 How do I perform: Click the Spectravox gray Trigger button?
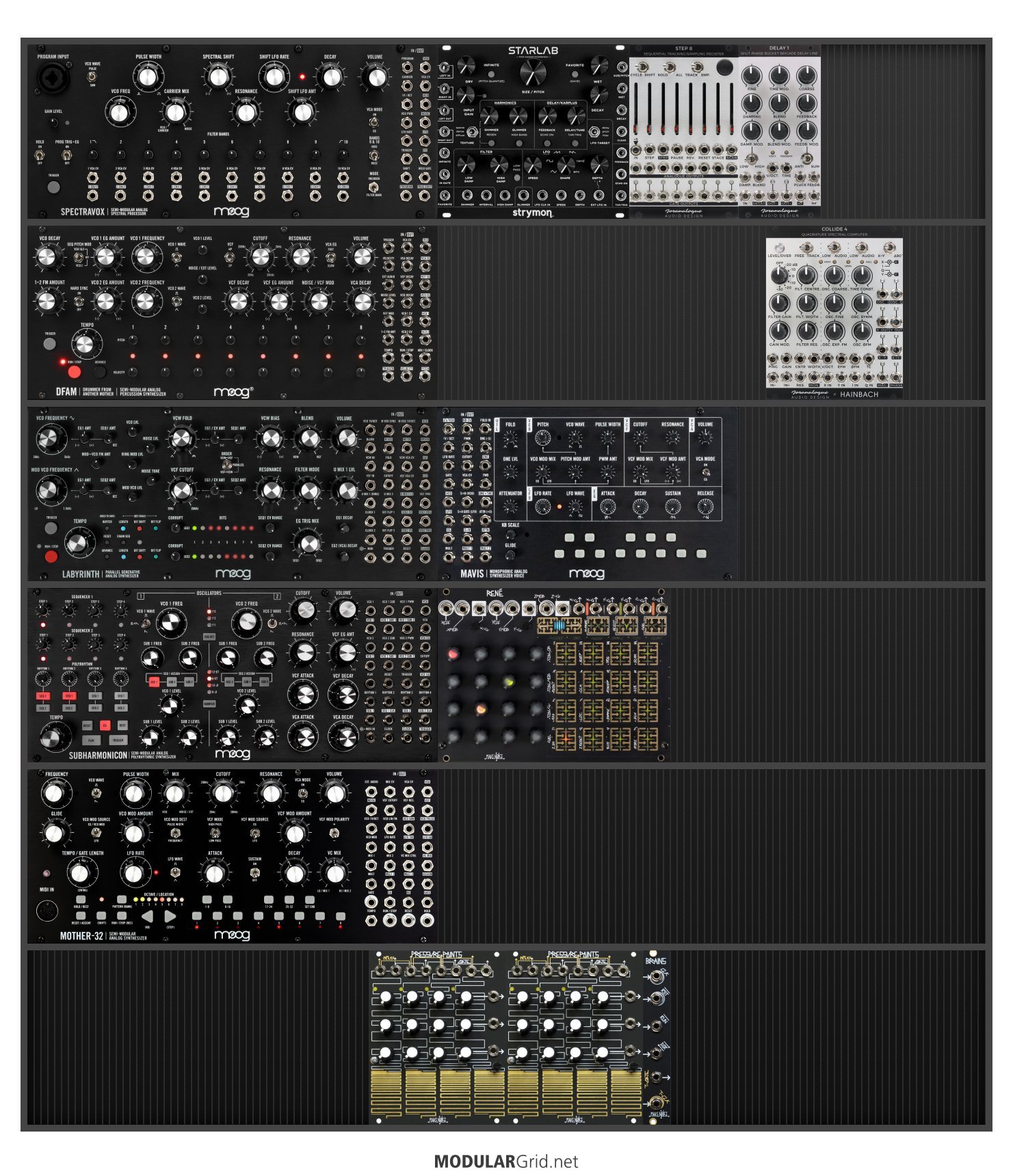[53, 186]
